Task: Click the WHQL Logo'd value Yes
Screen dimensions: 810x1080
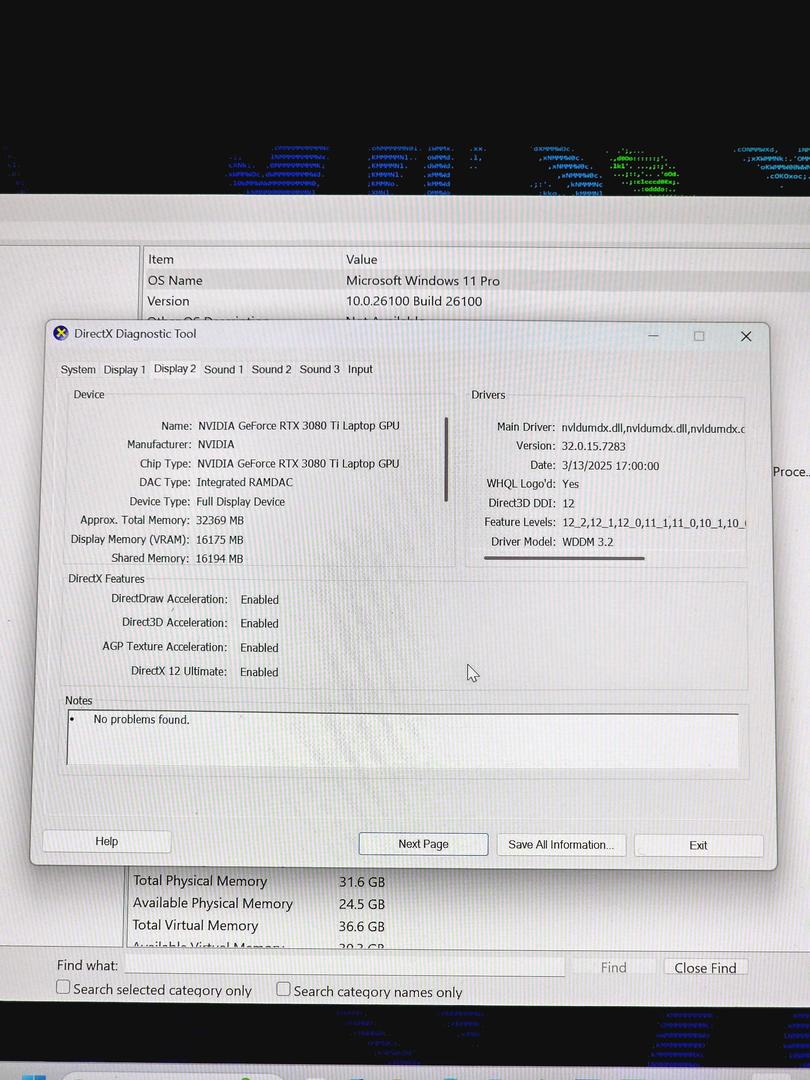Action: click(x=570, y=484)
